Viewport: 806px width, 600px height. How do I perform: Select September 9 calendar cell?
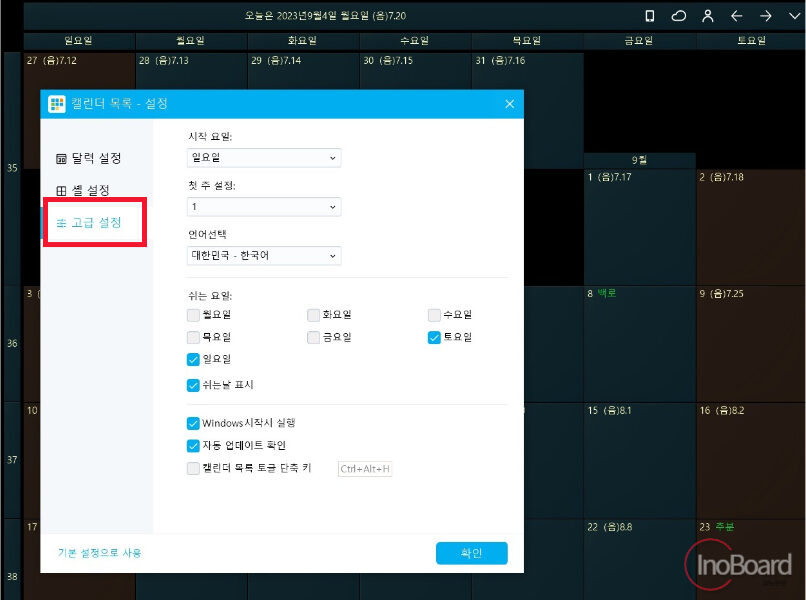pyautogui.click(x=751, y=343)
